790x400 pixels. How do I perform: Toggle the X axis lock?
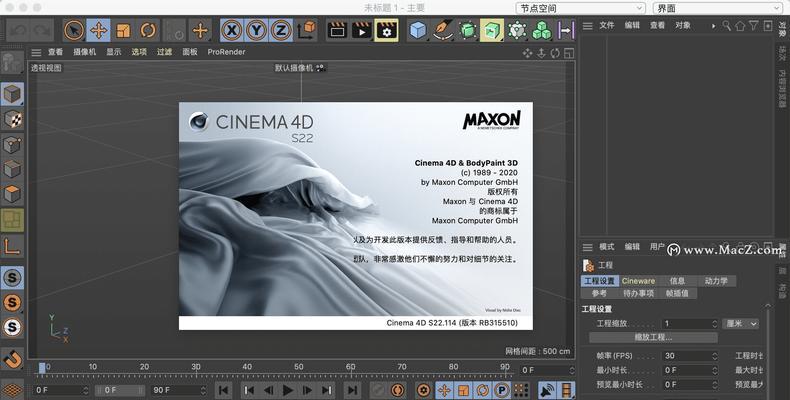click(232, 30)
